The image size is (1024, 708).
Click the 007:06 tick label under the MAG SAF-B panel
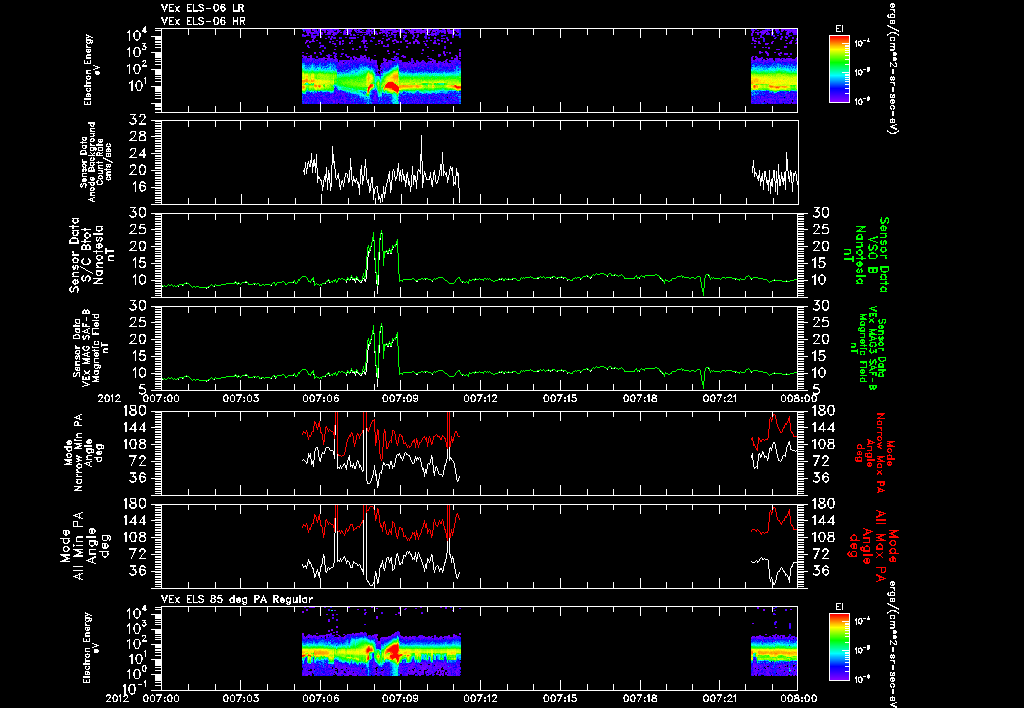321,398
